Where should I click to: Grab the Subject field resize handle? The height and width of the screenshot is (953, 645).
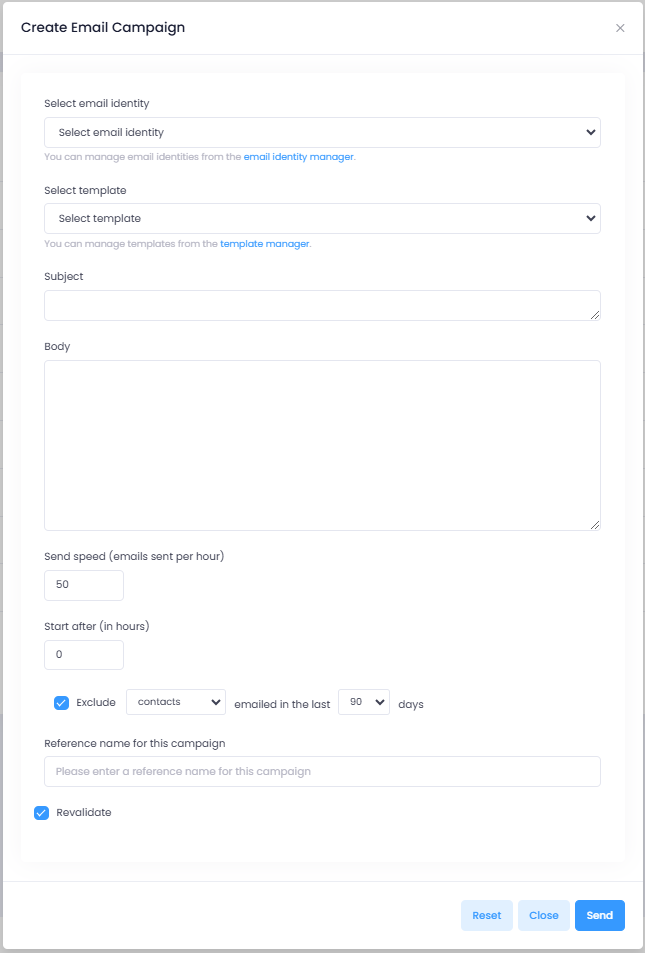coord(595,315)
